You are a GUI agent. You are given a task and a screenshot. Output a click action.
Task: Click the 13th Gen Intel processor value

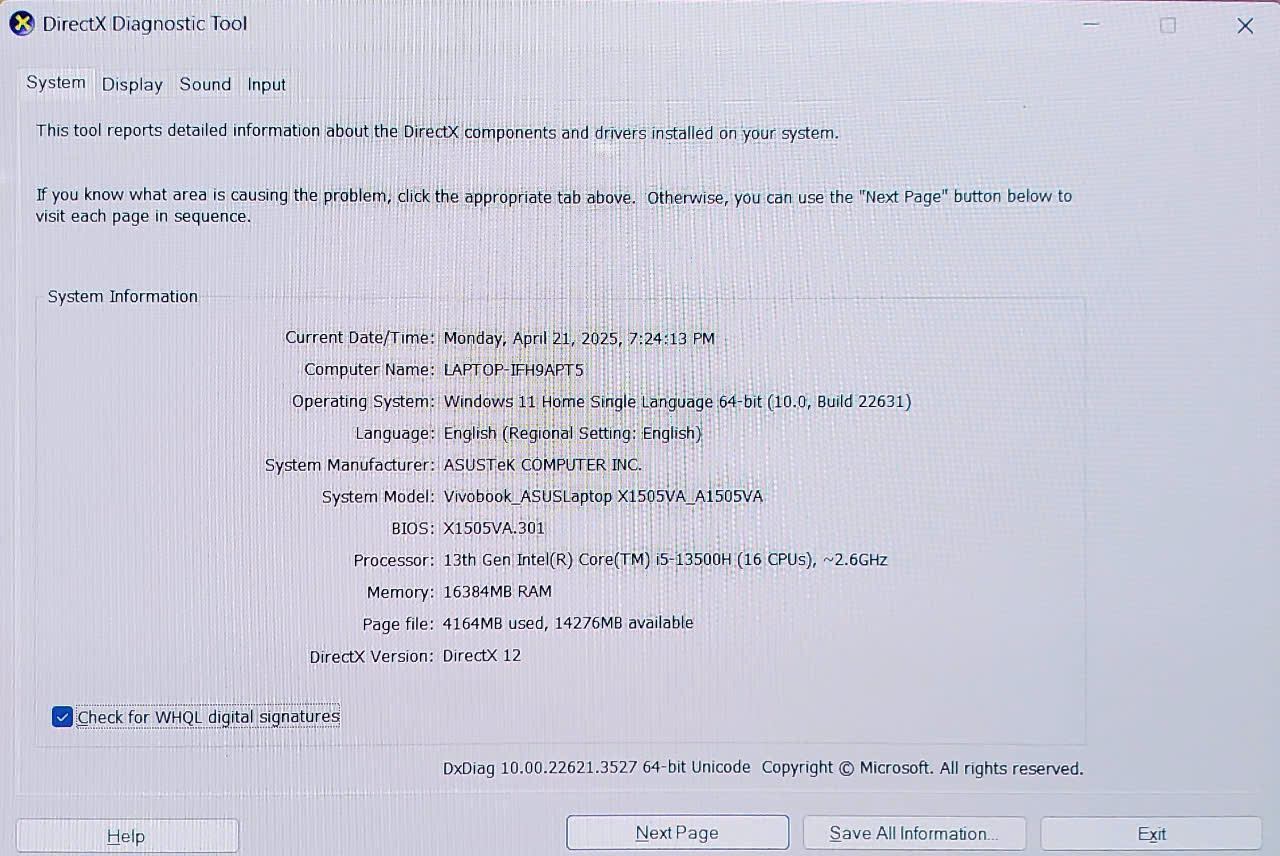[x=665, y=560]
